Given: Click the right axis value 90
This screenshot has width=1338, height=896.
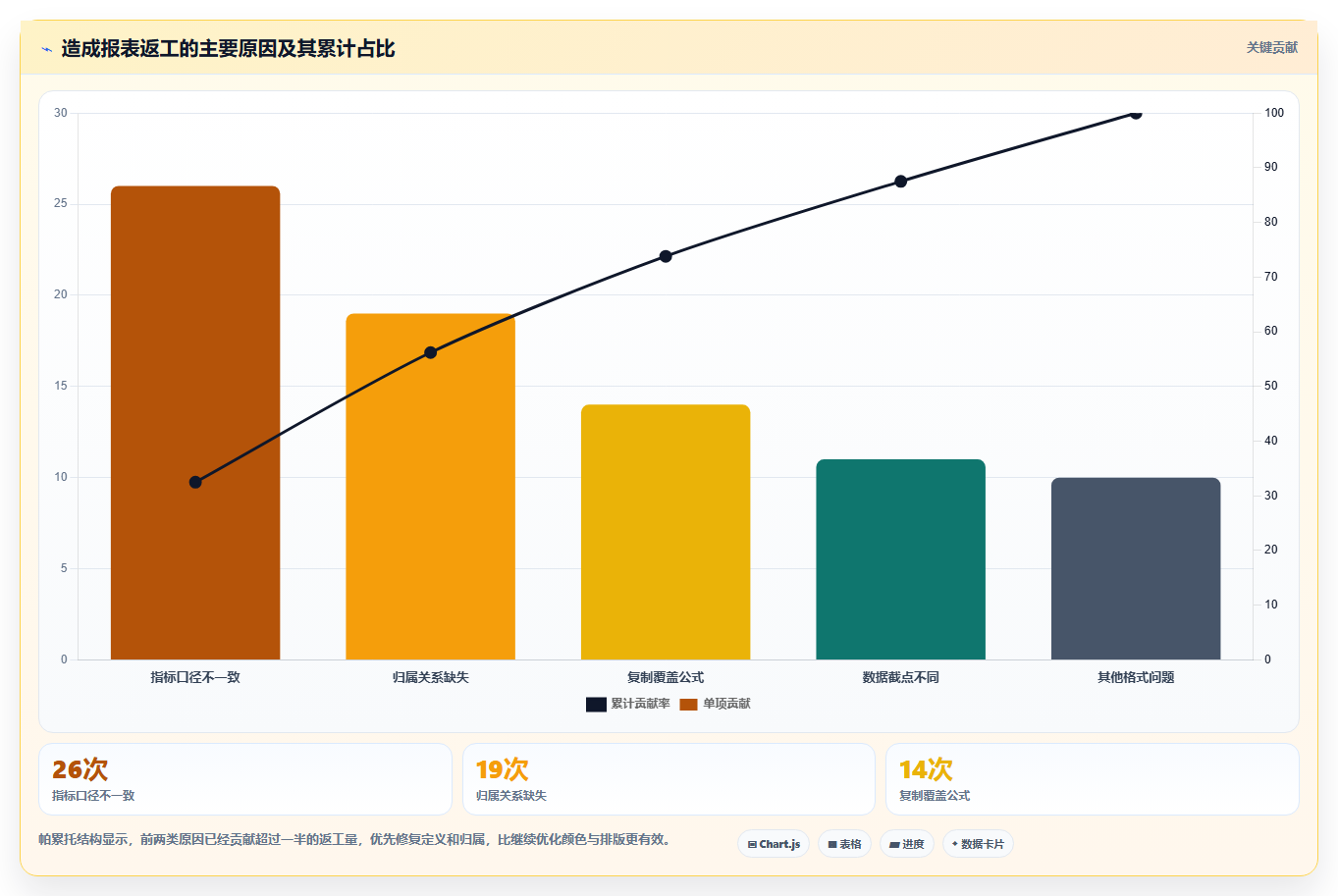Looking at the screenshot, I should click(x=1271, y=168).
